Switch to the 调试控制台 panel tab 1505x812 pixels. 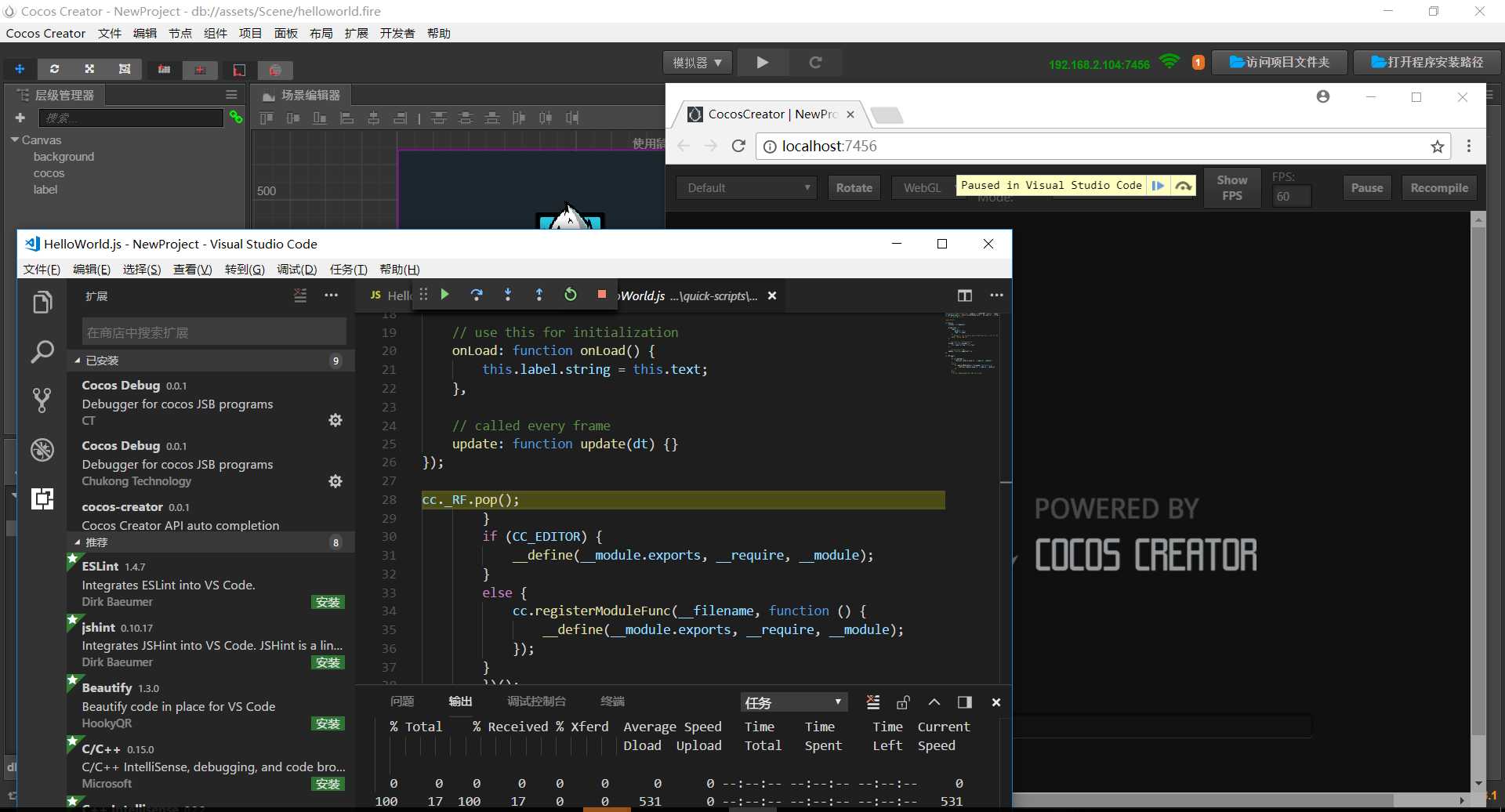pyautogui.click(x=536, y=701)
